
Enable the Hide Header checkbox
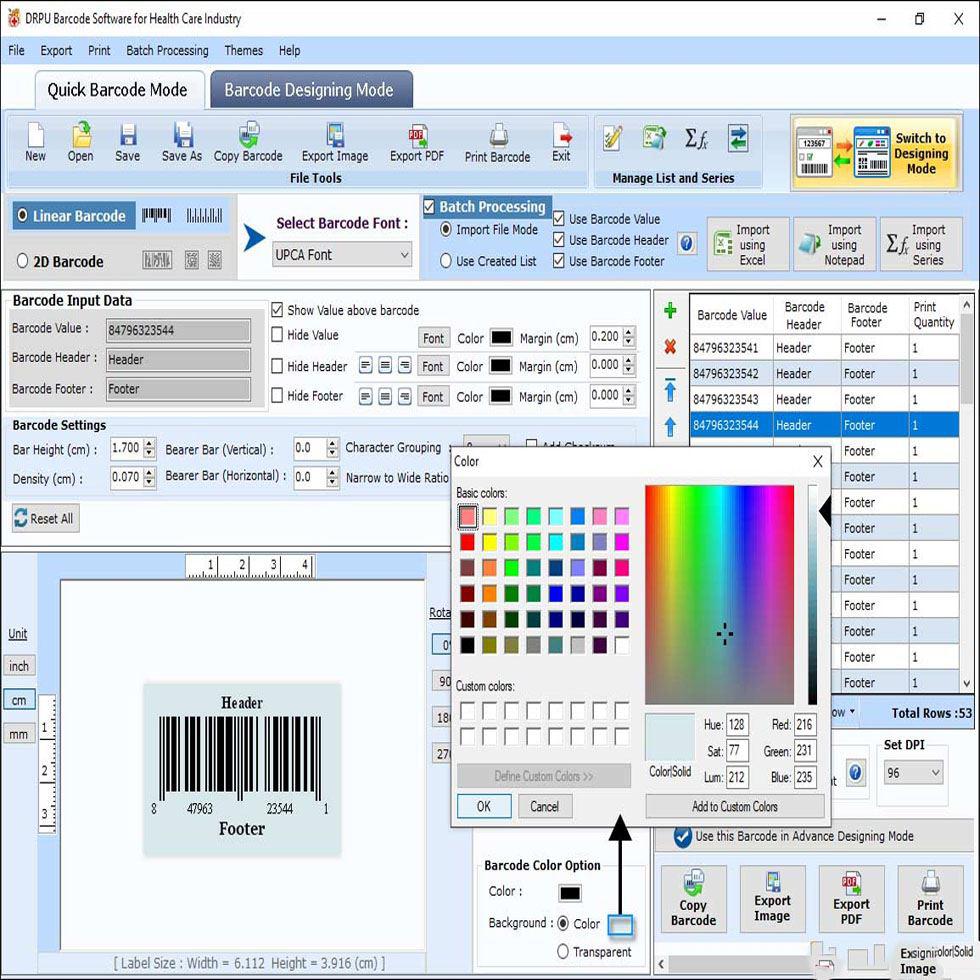[x=278, y=367]
